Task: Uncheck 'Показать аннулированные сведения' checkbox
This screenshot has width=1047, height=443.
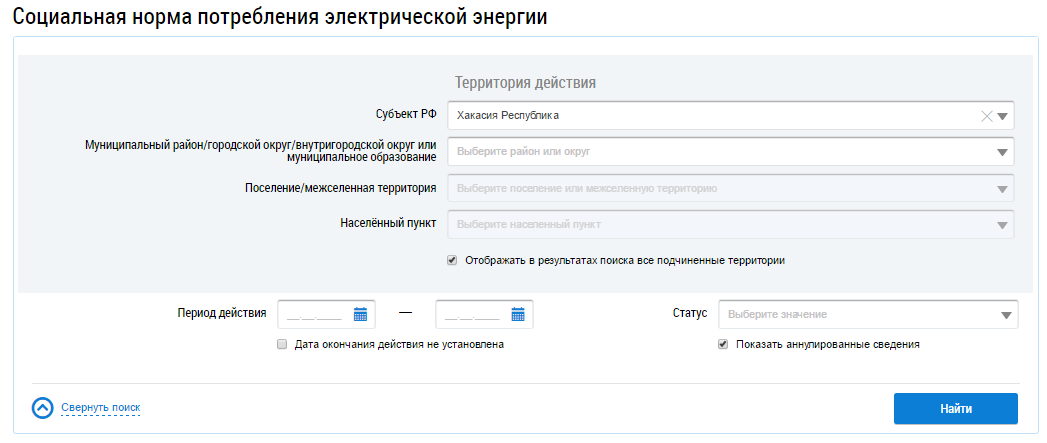Action: pos(722,344)
